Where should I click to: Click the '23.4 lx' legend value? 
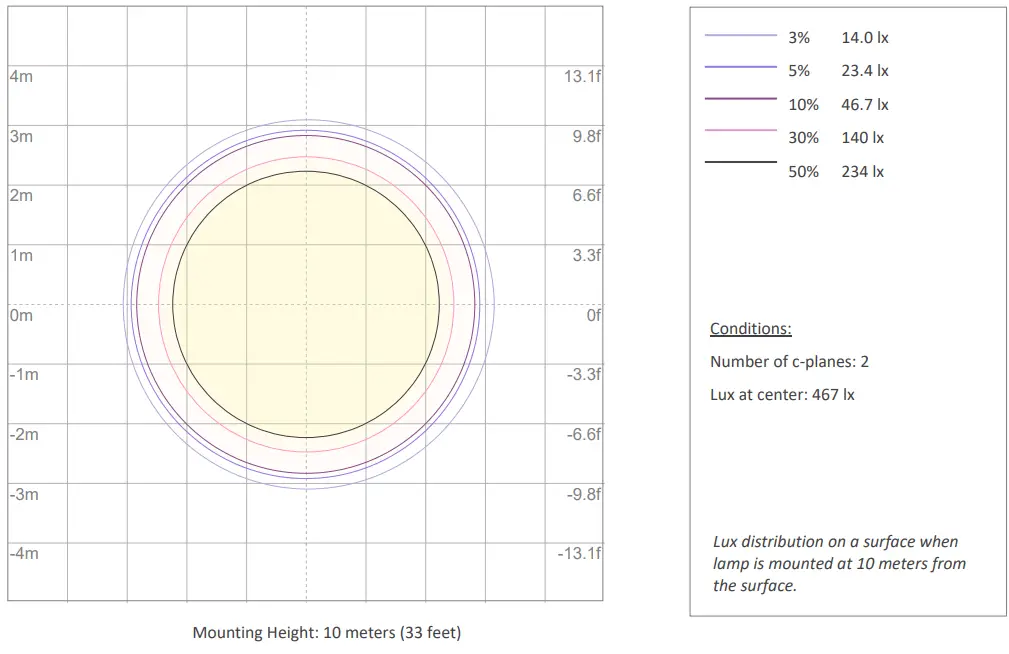[x=865, y=71]
